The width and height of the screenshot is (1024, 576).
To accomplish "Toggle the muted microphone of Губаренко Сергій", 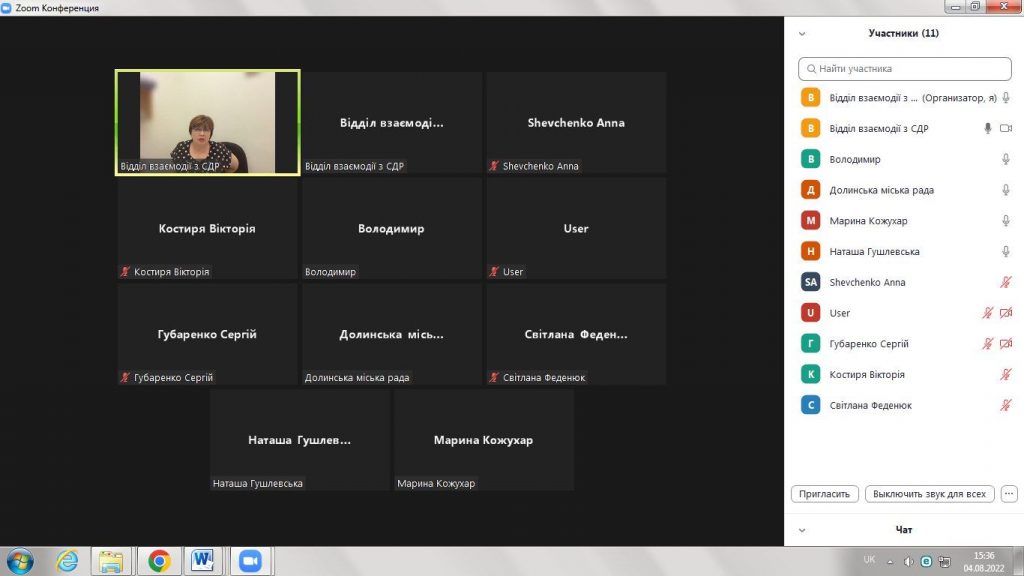I will (988, 344).
